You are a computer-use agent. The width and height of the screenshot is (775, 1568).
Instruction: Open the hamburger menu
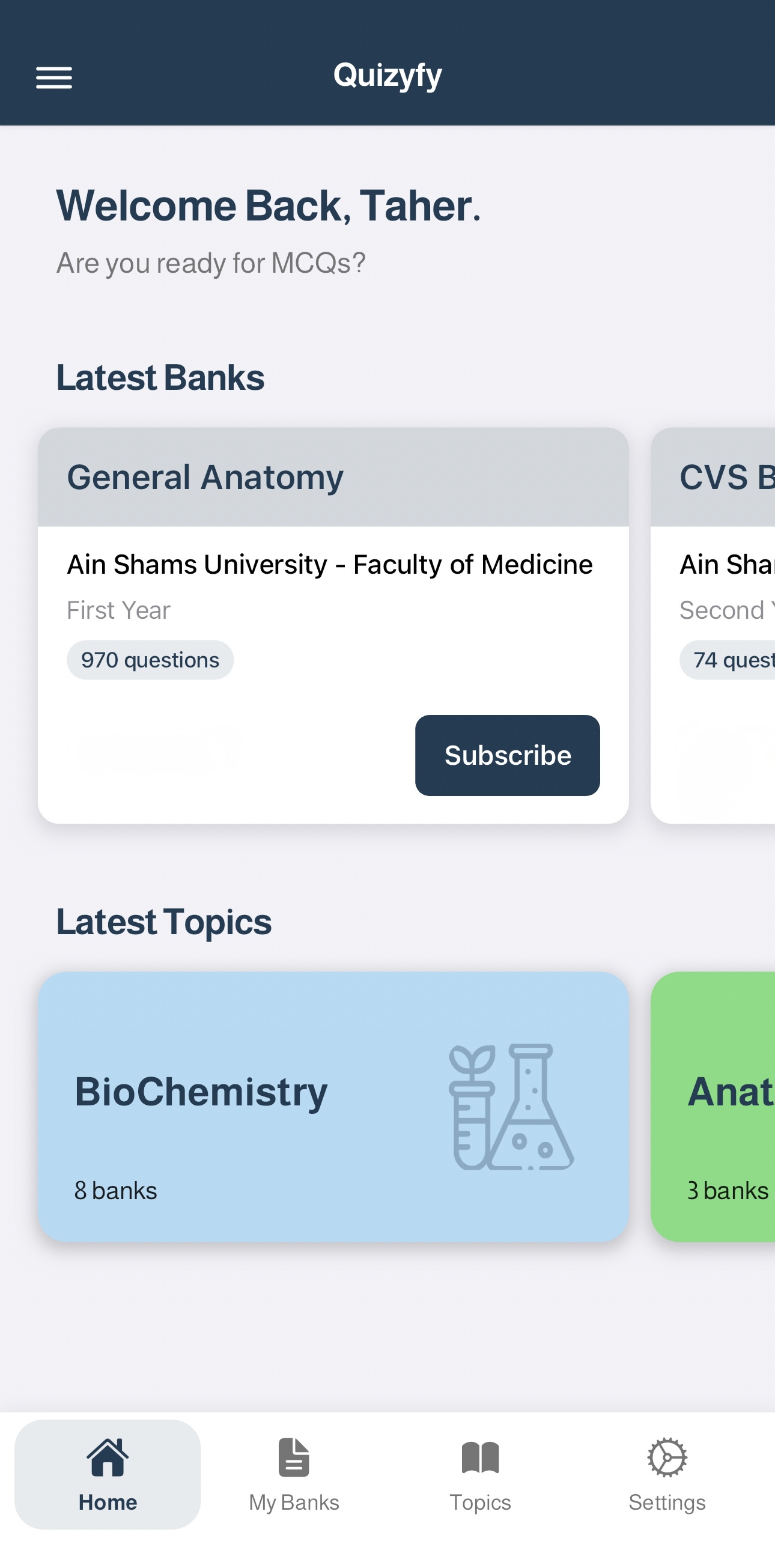54,77
